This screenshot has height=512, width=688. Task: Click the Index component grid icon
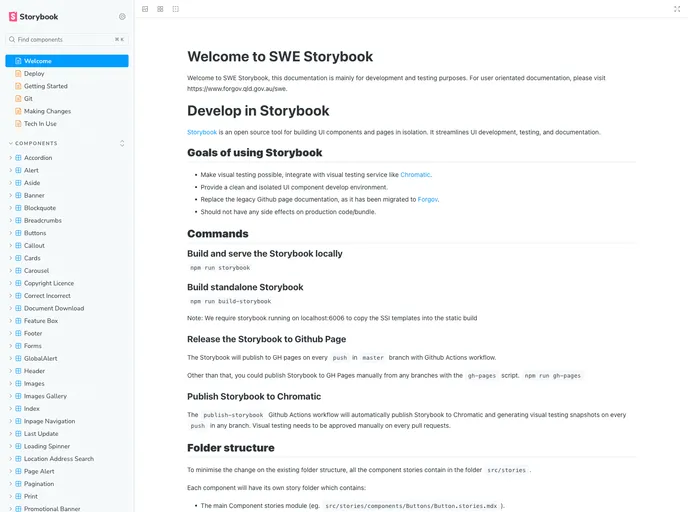click(x=18, y=408)
